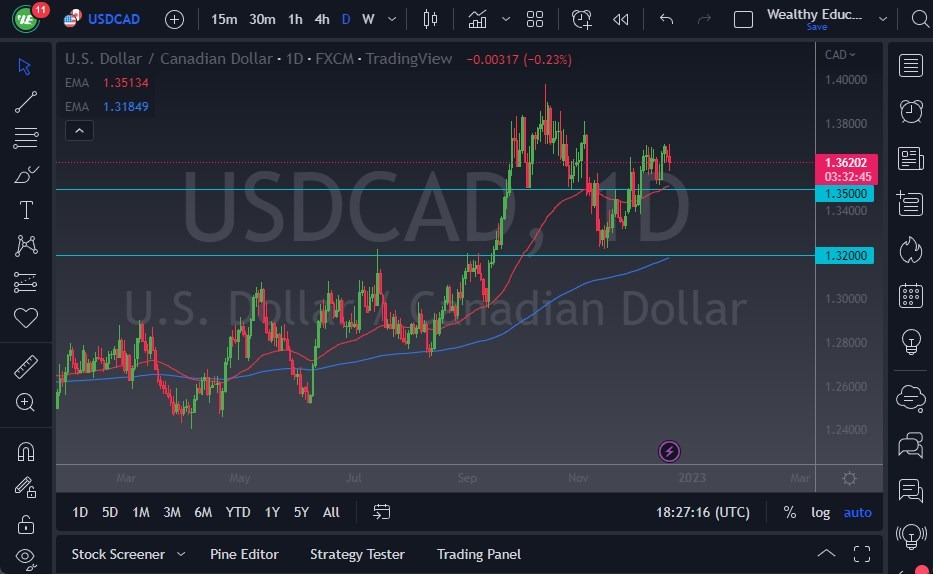The image size is (933, 574).
Task: Click the purple lightning event marker
Action: coord(669,451)
